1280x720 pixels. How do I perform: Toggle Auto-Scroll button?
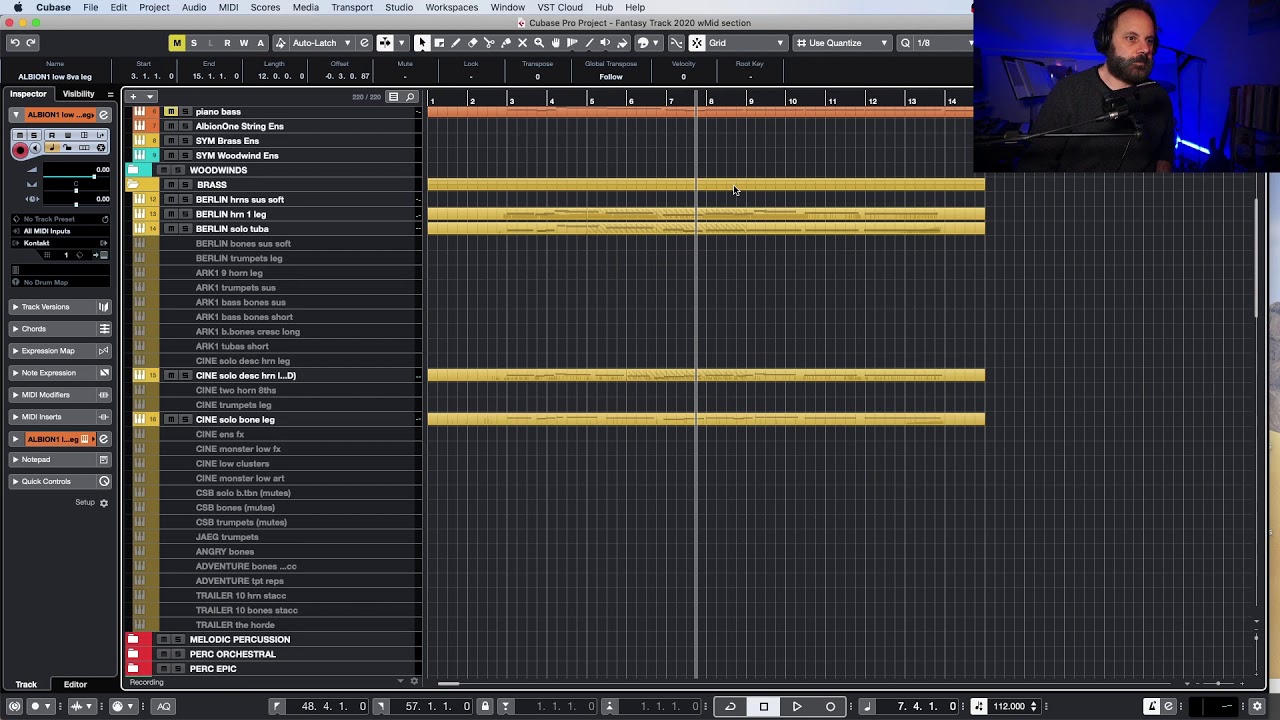(x=385, y=42)
